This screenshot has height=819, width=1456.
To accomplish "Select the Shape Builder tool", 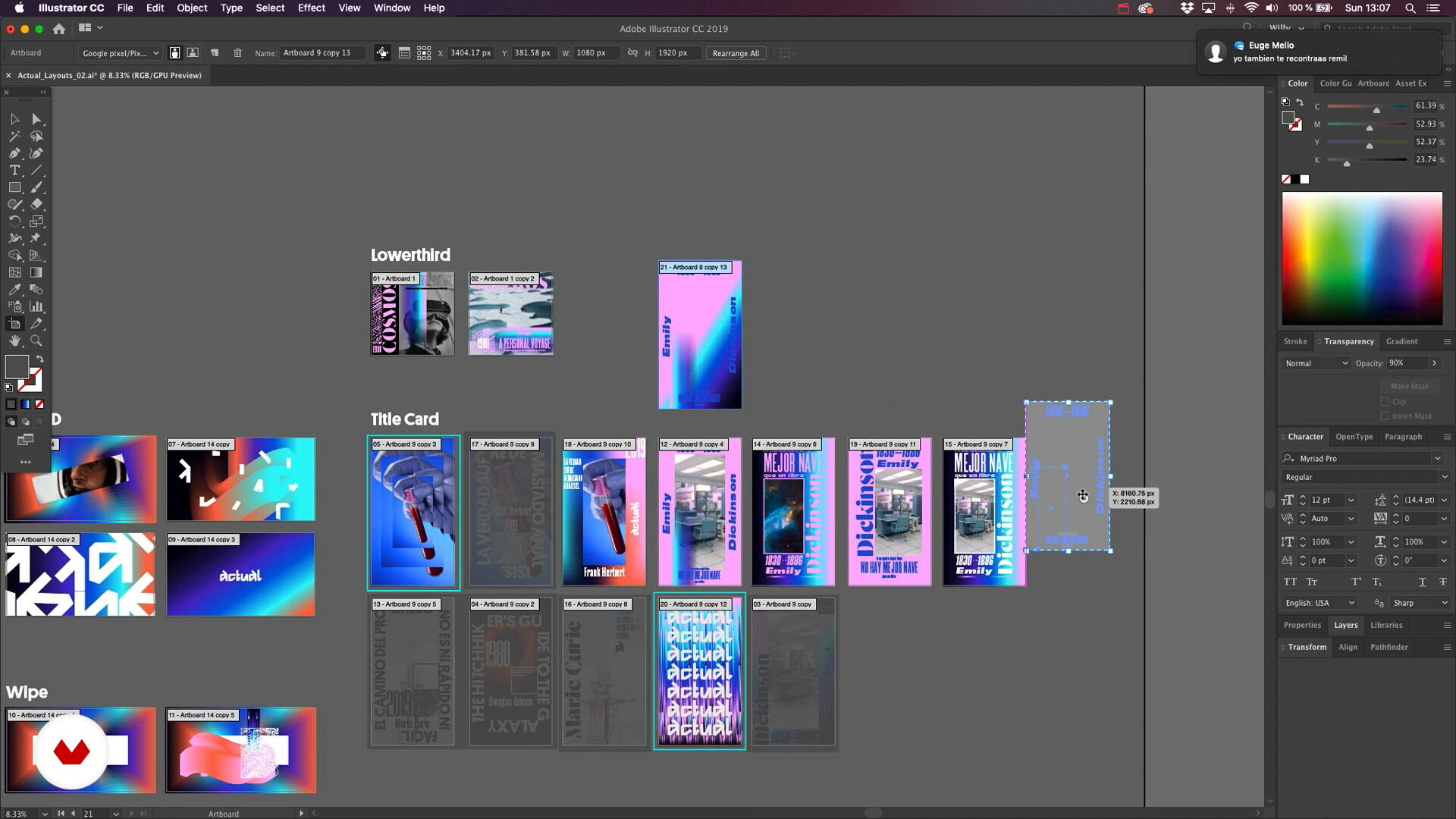I will tap(14, 256).
